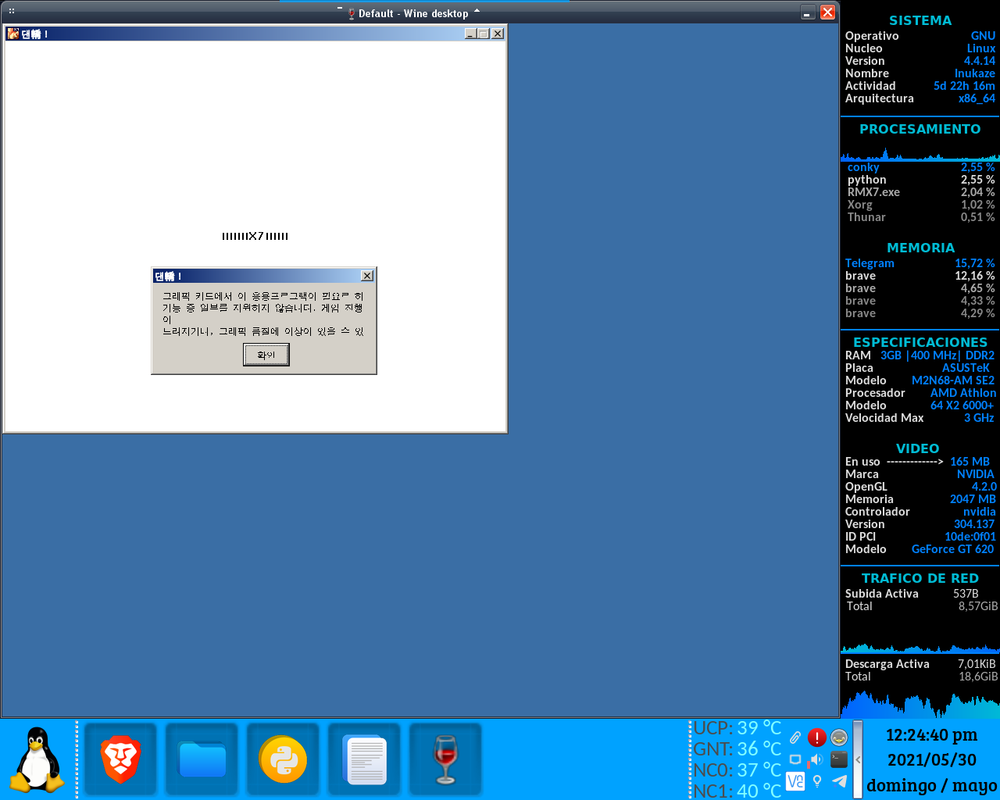1000x800 pixels.
Task: Click the 2021/05/30 date on panel
Action: pos(931,760)
